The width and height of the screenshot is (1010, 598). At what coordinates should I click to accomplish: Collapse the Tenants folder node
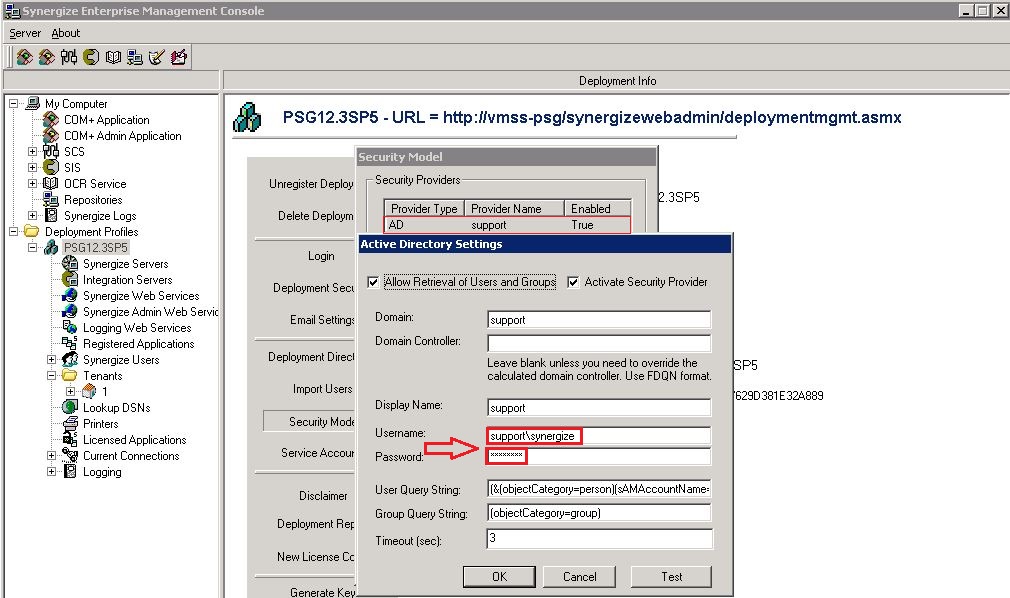52,376
